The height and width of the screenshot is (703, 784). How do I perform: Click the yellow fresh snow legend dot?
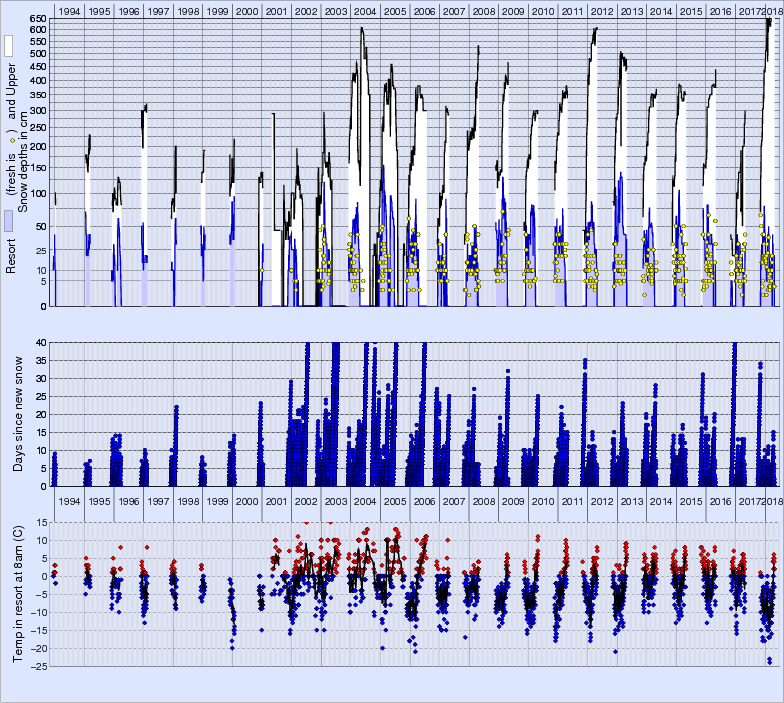pos(11,141)
